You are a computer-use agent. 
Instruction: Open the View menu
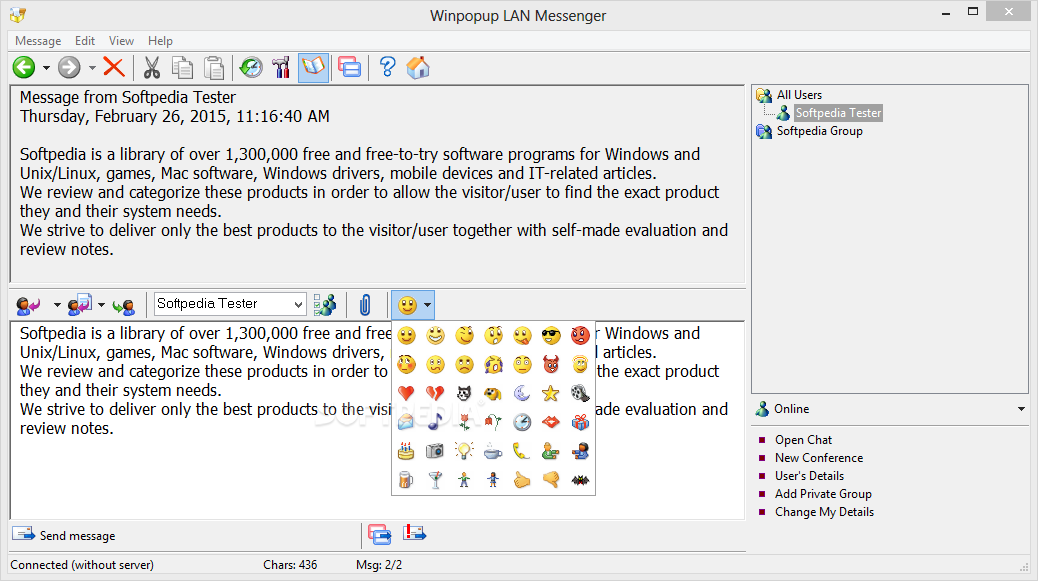[121, 40]
